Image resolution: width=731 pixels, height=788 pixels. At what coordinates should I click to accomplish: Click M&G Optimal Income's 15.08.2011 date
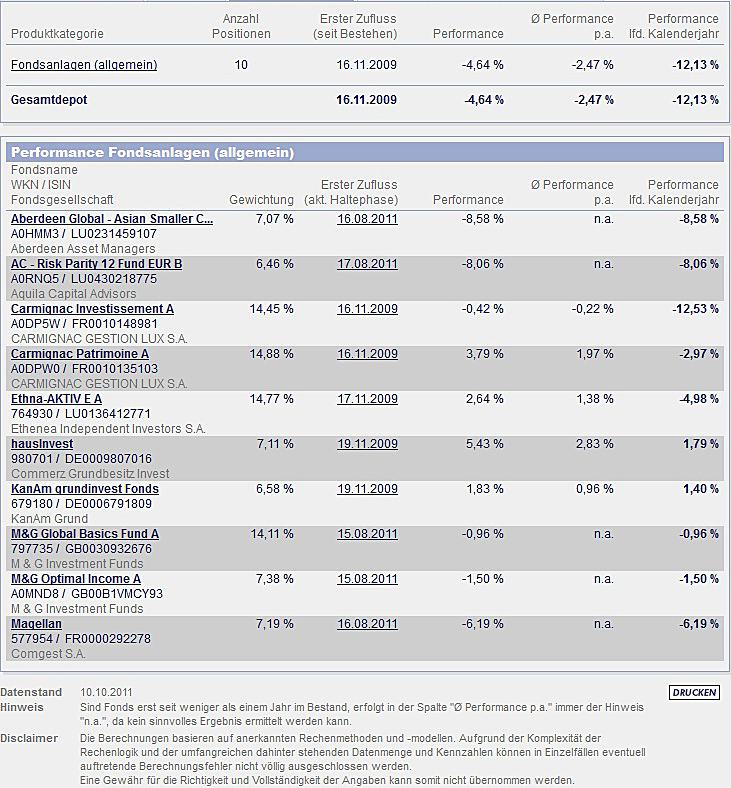click(x=367, y=579)
